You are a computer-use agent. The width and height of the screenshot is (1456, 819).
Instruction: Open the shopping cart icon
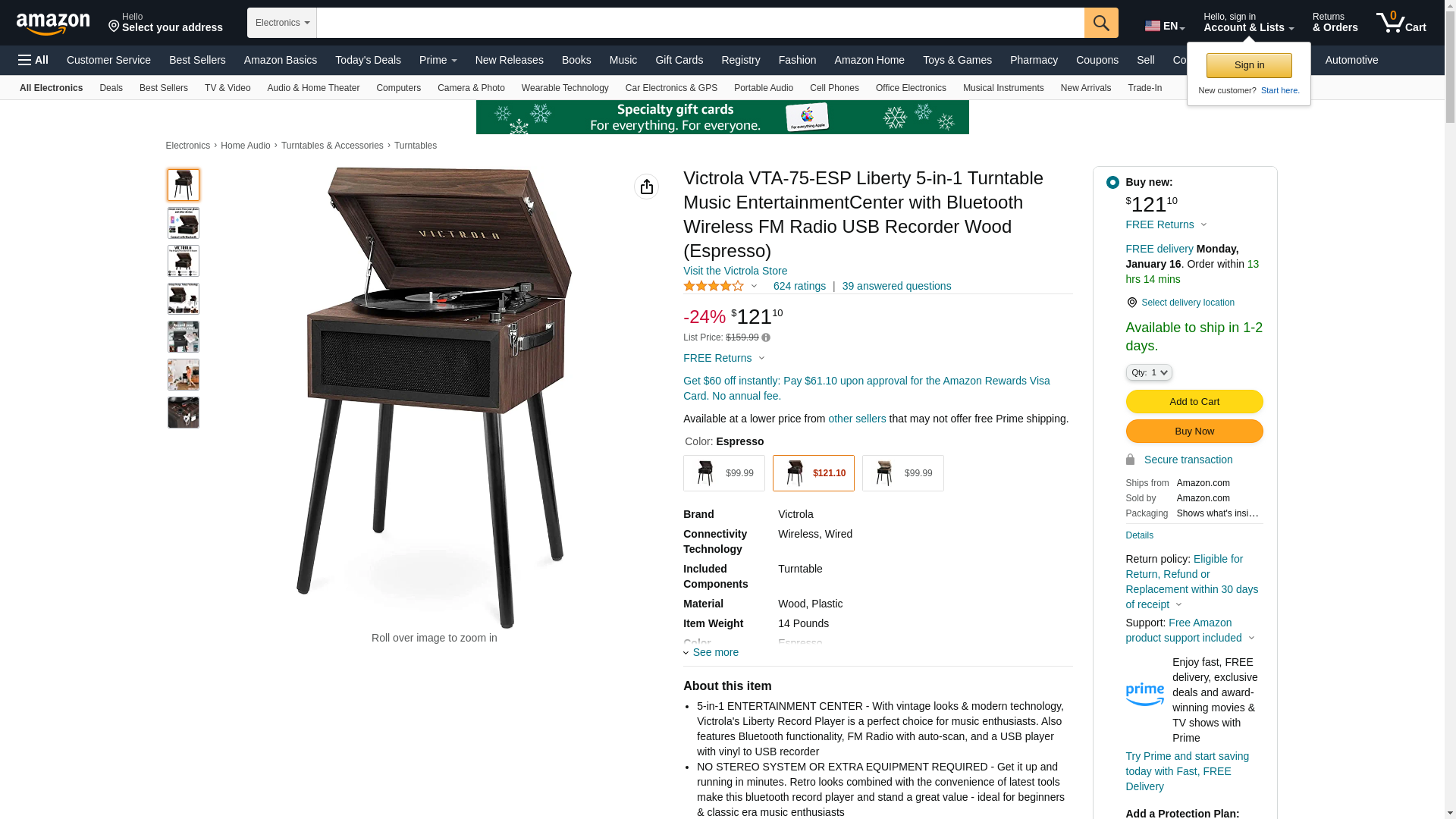click(x=1401, y=22)
